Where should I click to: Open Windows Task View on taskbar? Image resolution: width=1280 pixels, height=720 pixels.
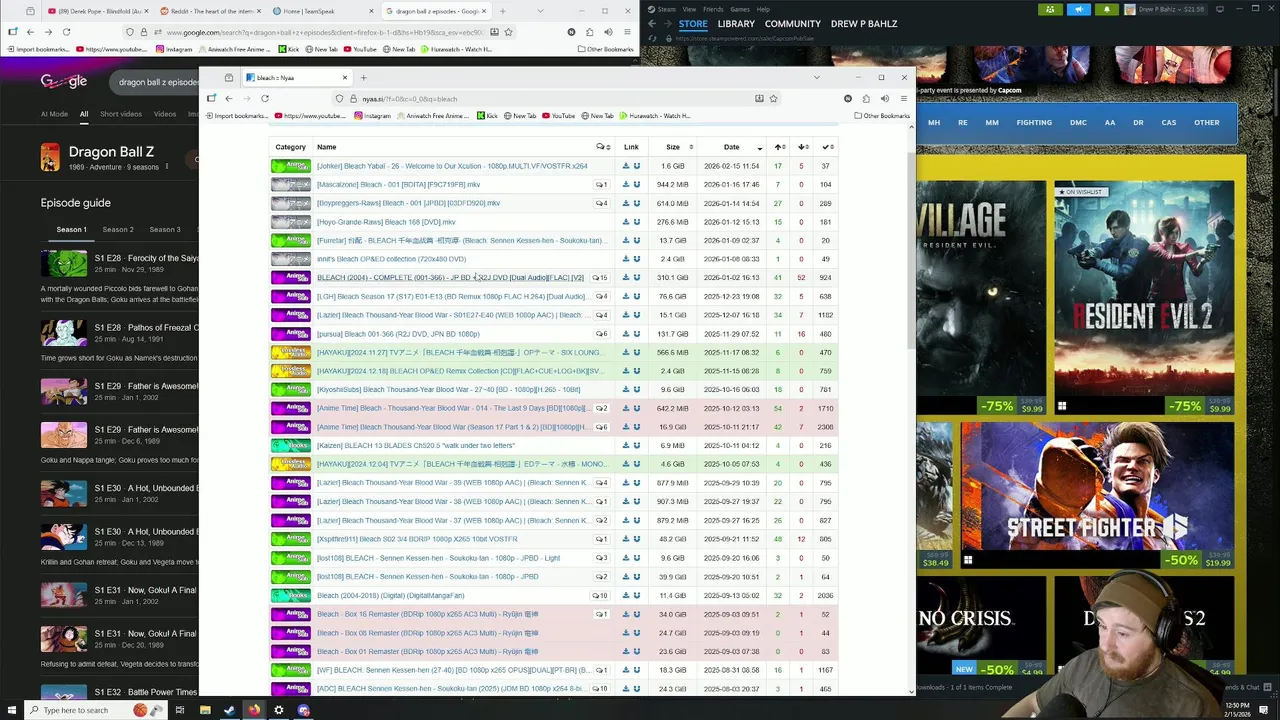point(180,710)
